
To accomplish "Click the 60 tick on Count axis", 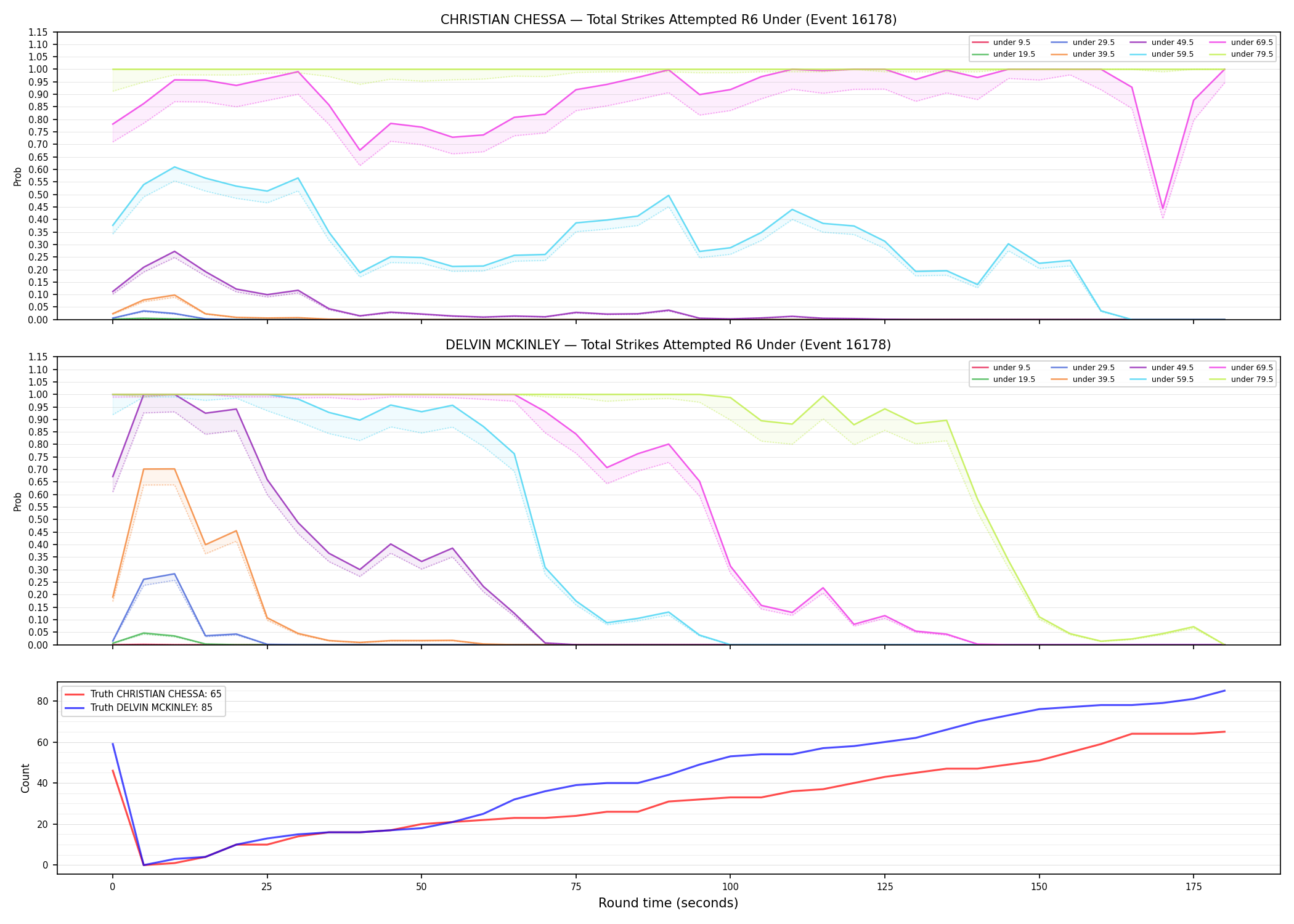I will [43, 742].
